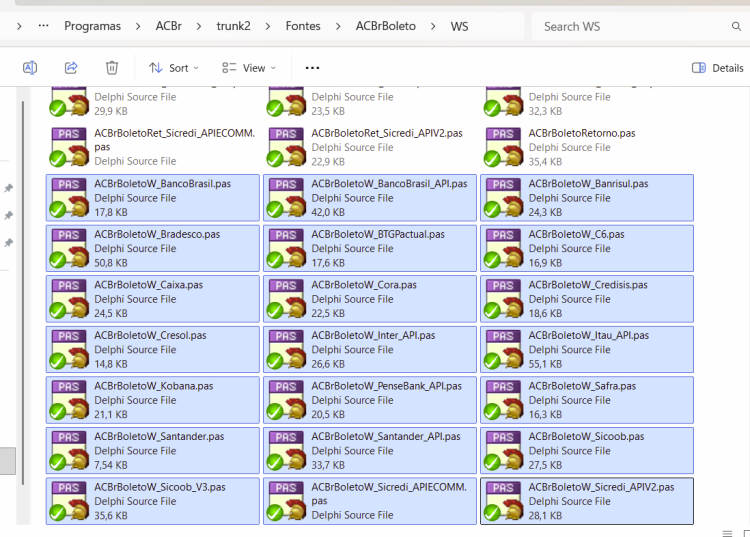Click the Rename toolbar icon
The height and width of the screenshot is (537, 750).
pos(30,68)
